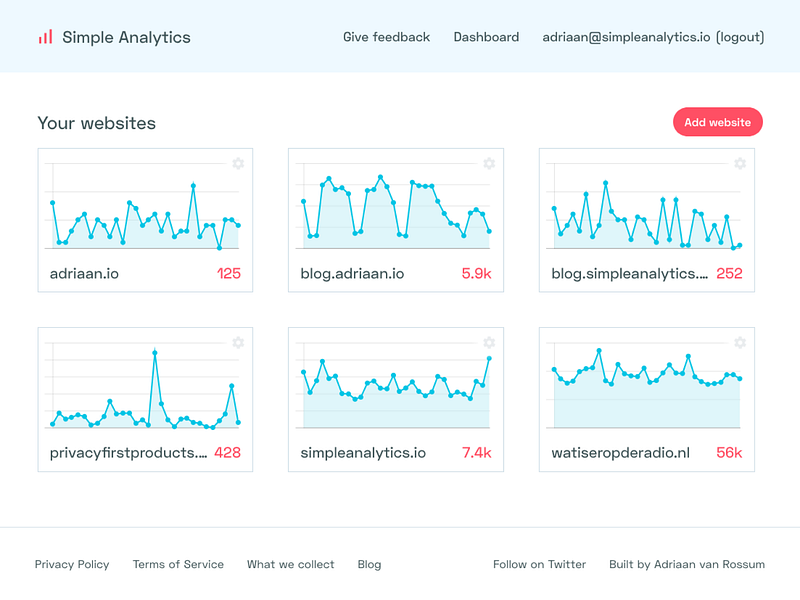
Task: Open the Blog footer link
Action: (x=369, y=564)
